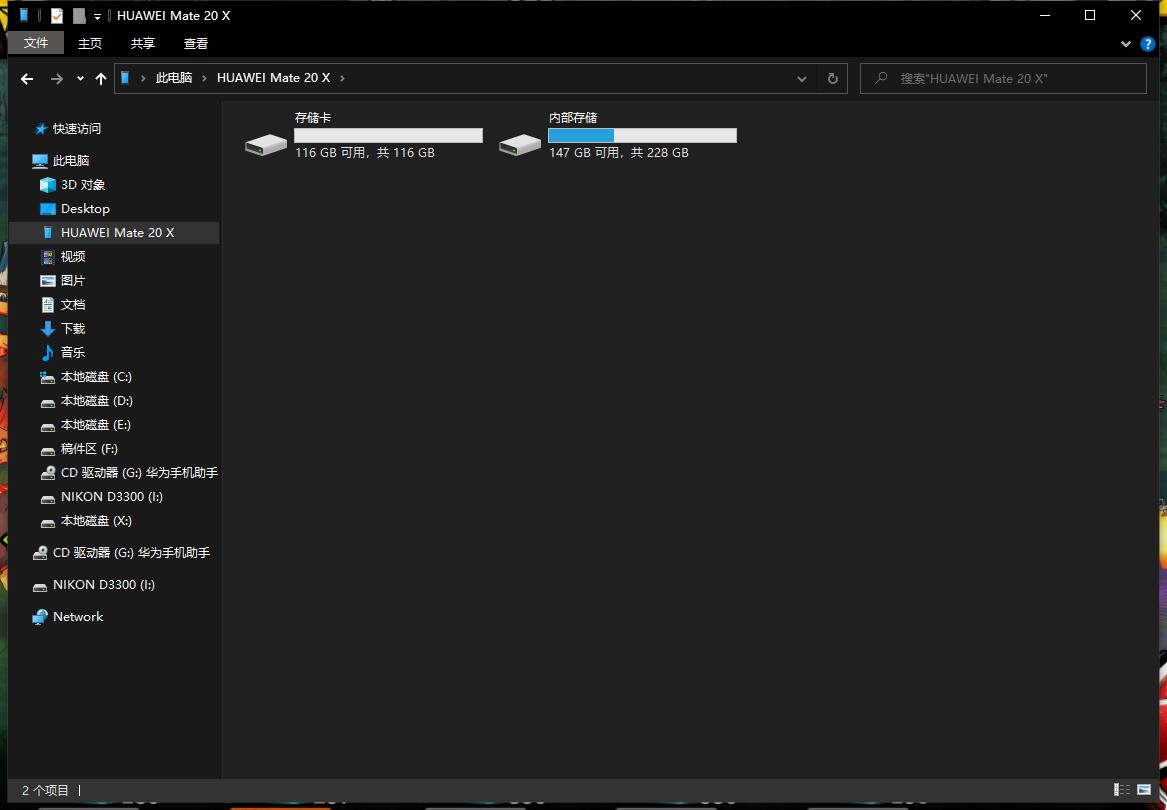The image size is (1167, 810).
Task: Click the 音乐 note icon
Action: 48,352
